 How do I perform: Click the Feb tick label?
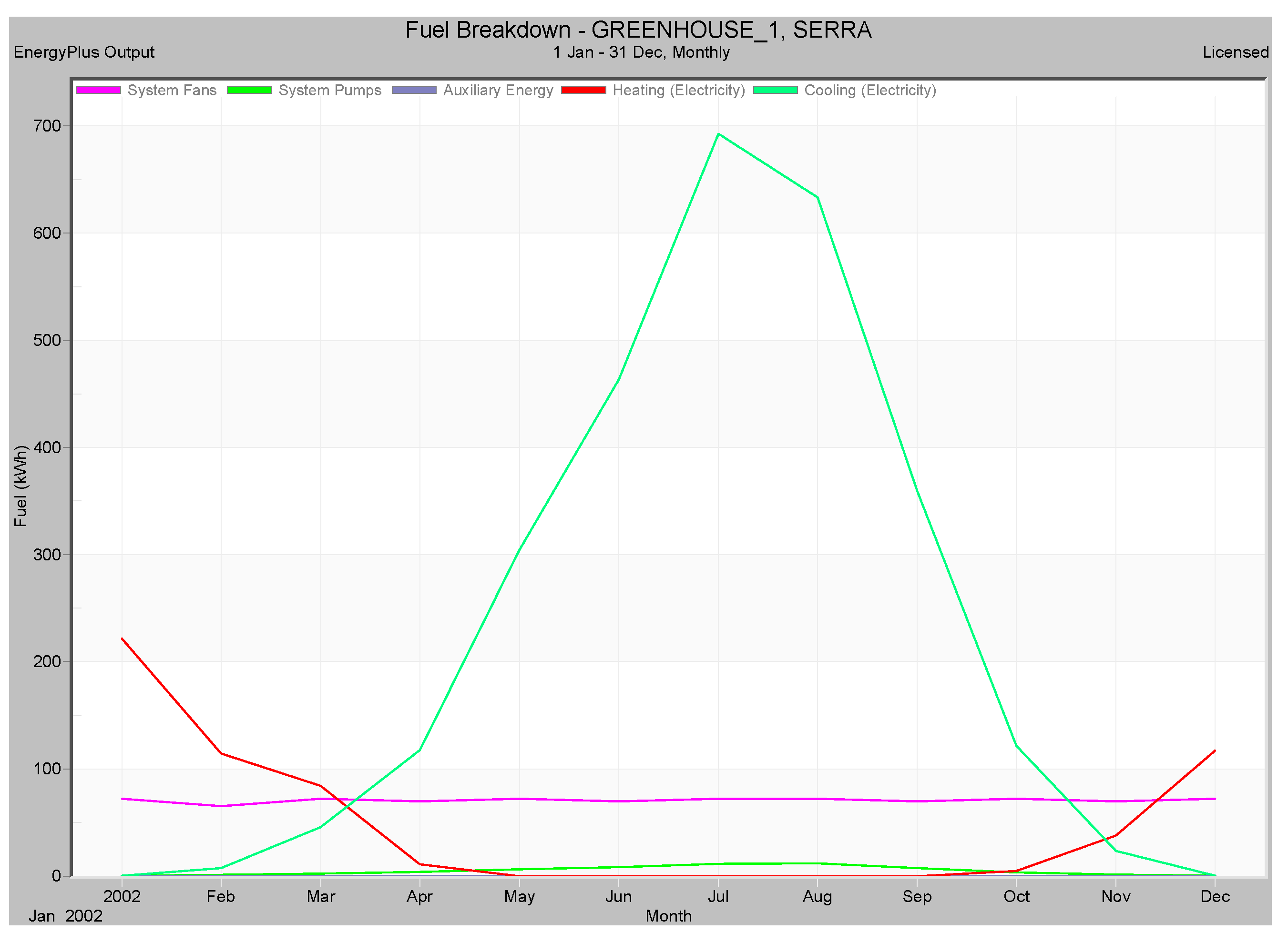click(x=221, y=897)
